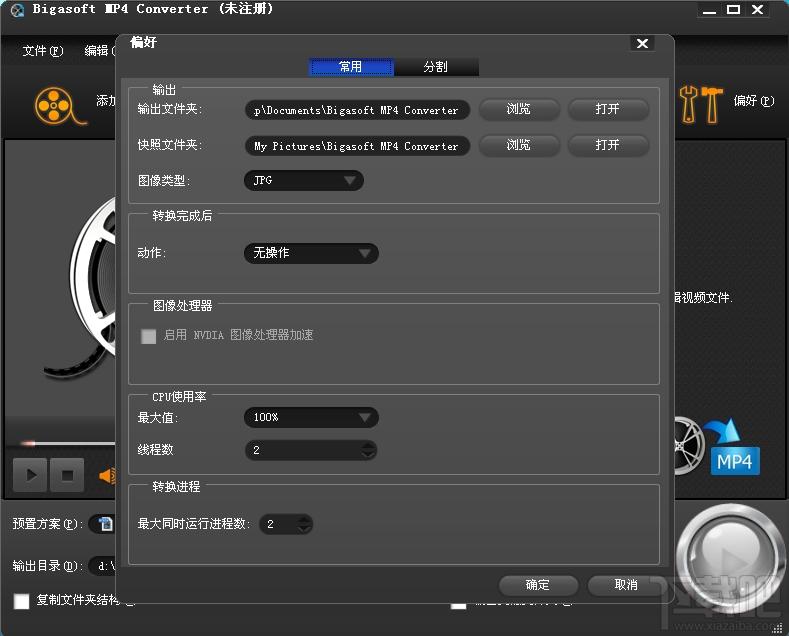Click the Add File film reel icon
The image size is (789, 636).
point(59,106)
